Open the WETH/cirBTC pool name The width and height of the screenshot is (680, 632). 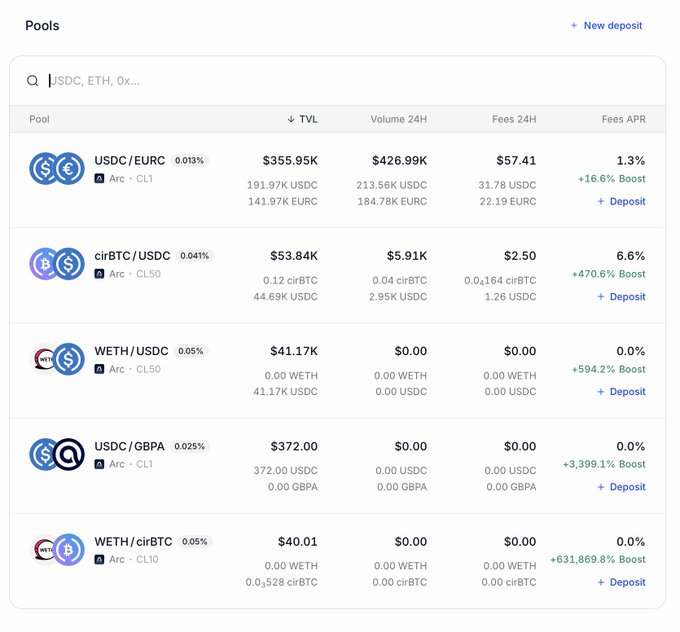point(133,542)
